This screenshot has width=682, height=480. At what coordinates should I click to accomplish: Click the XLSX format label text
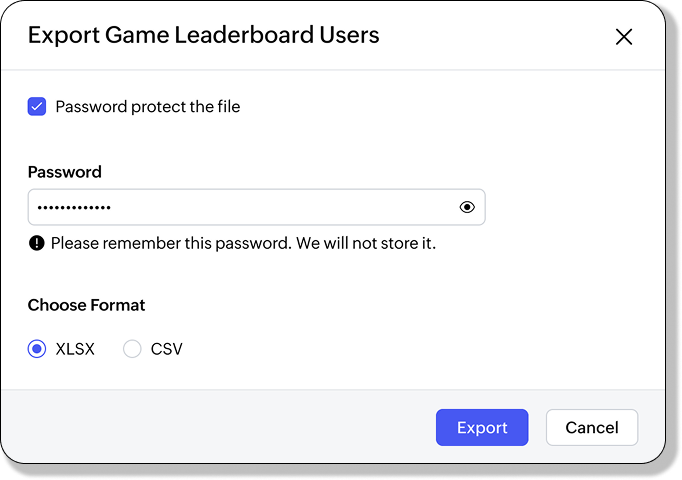point(75,349)
